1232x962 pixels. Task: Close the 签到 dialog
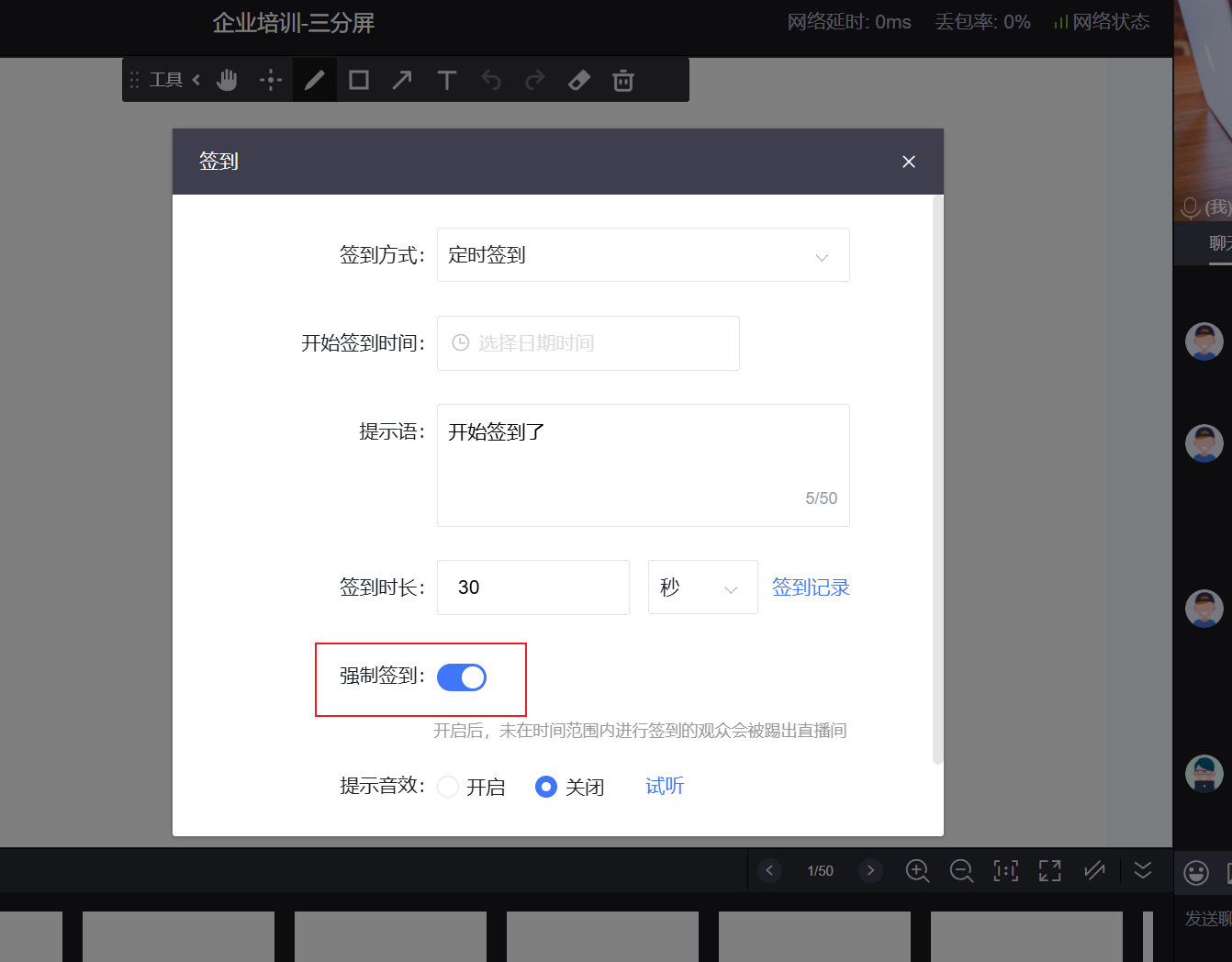pyautogui.click(x=909, y=162)
